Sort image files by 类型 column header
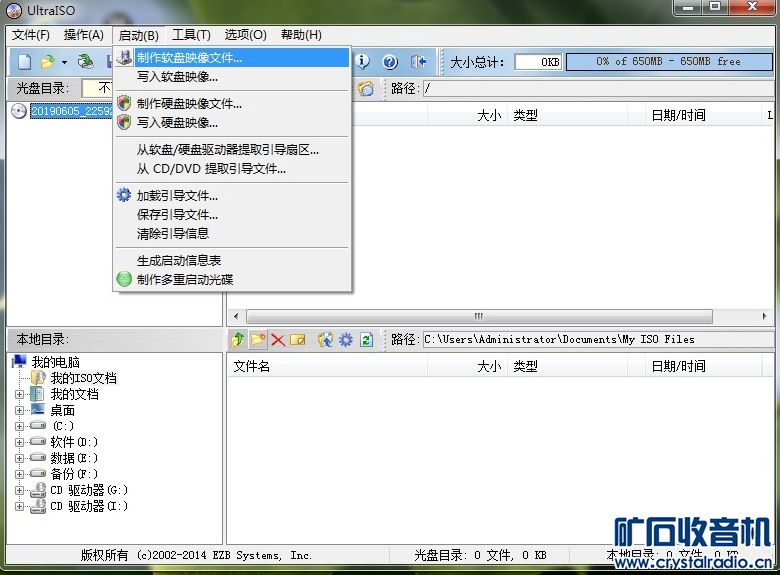Viewport: 780px width, 575px height. pos(568,115)
